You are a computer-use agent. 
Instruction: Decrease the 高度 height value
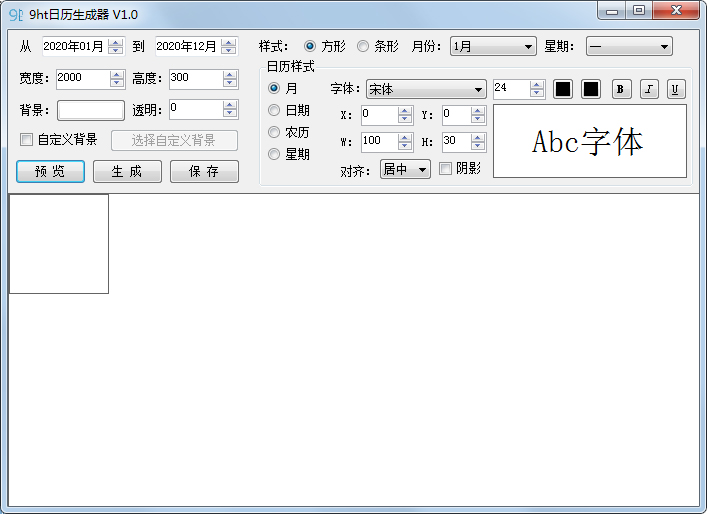pos(230,83)
